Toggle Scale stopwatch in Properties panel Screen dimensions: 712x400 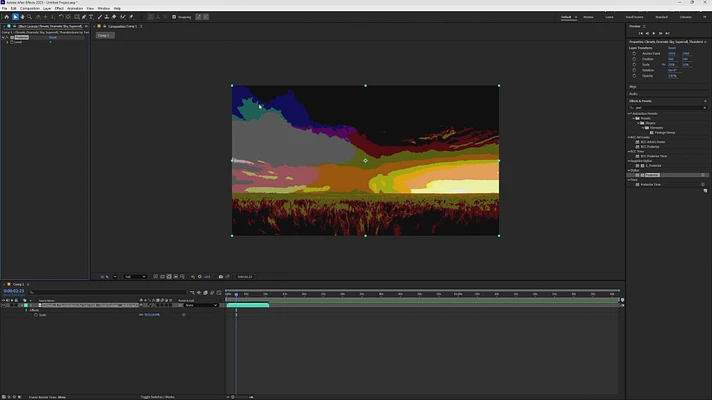click(x=634, y=64)
